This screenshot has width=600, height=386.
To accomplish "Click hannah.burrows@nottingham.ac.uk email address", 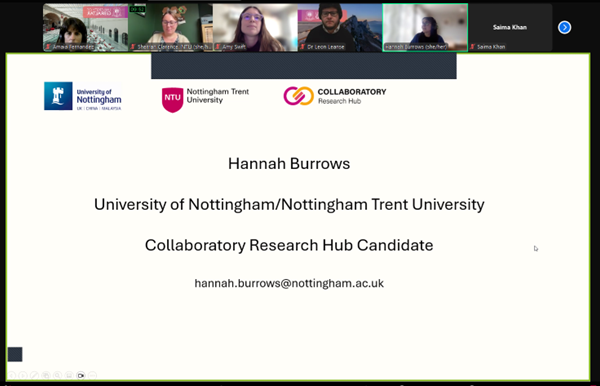I will 289,283.
